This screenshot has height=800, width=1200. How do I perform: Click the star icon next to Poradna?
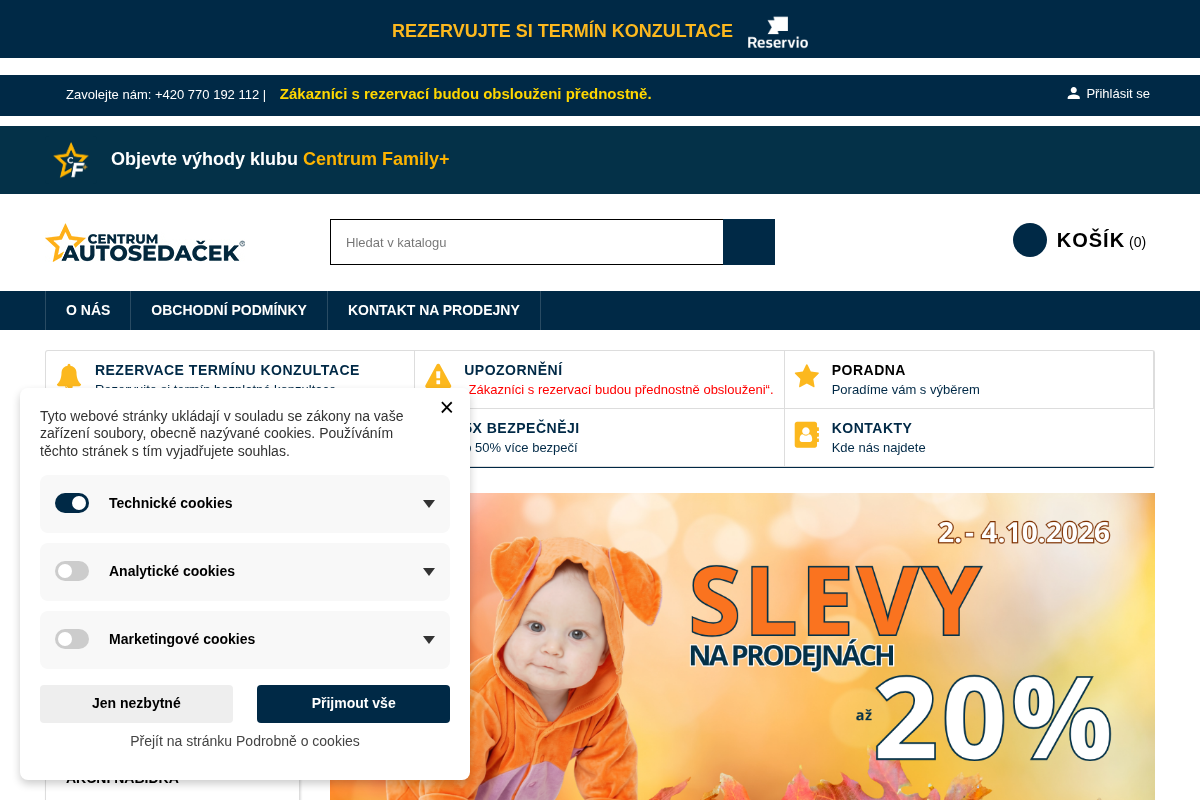pyautogui.click(x=807, y=376)
